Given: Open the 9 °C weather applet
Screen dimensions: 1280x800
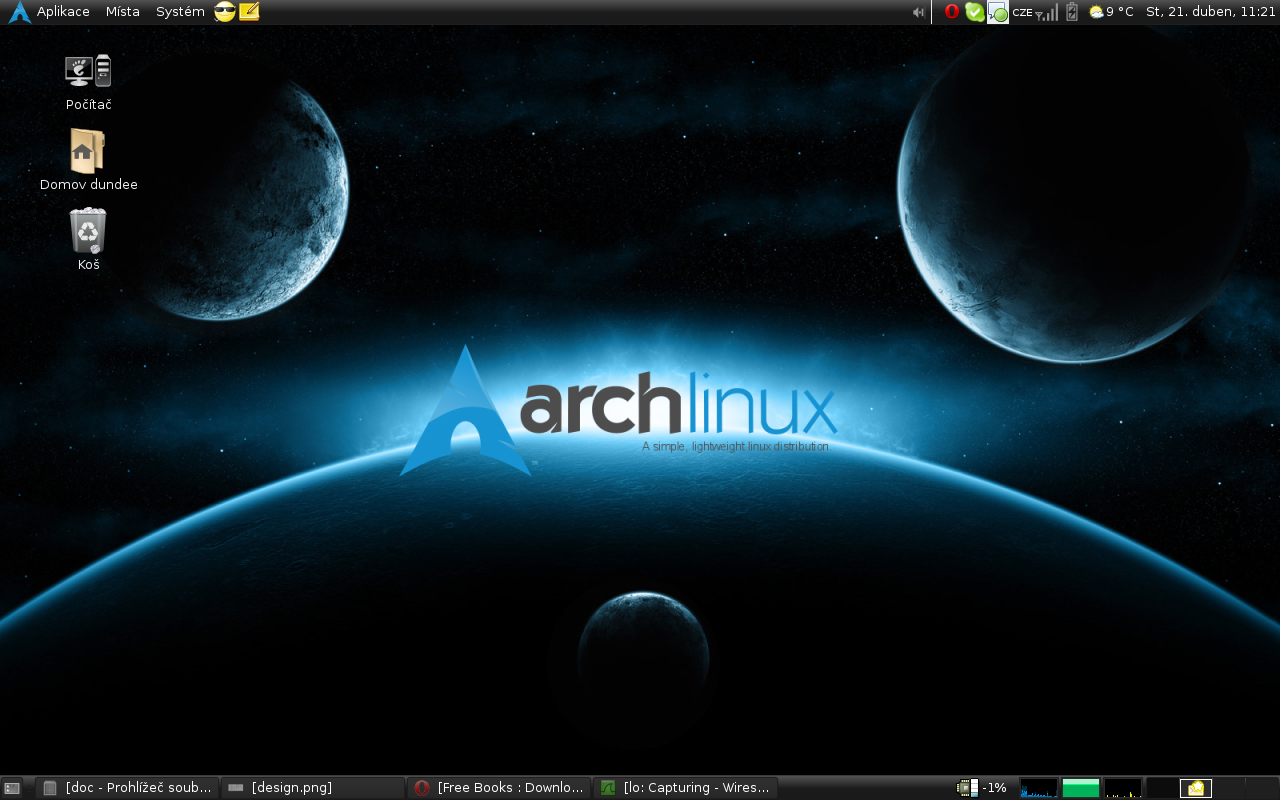Looking at the screenshot, I should coord(1111,12).
